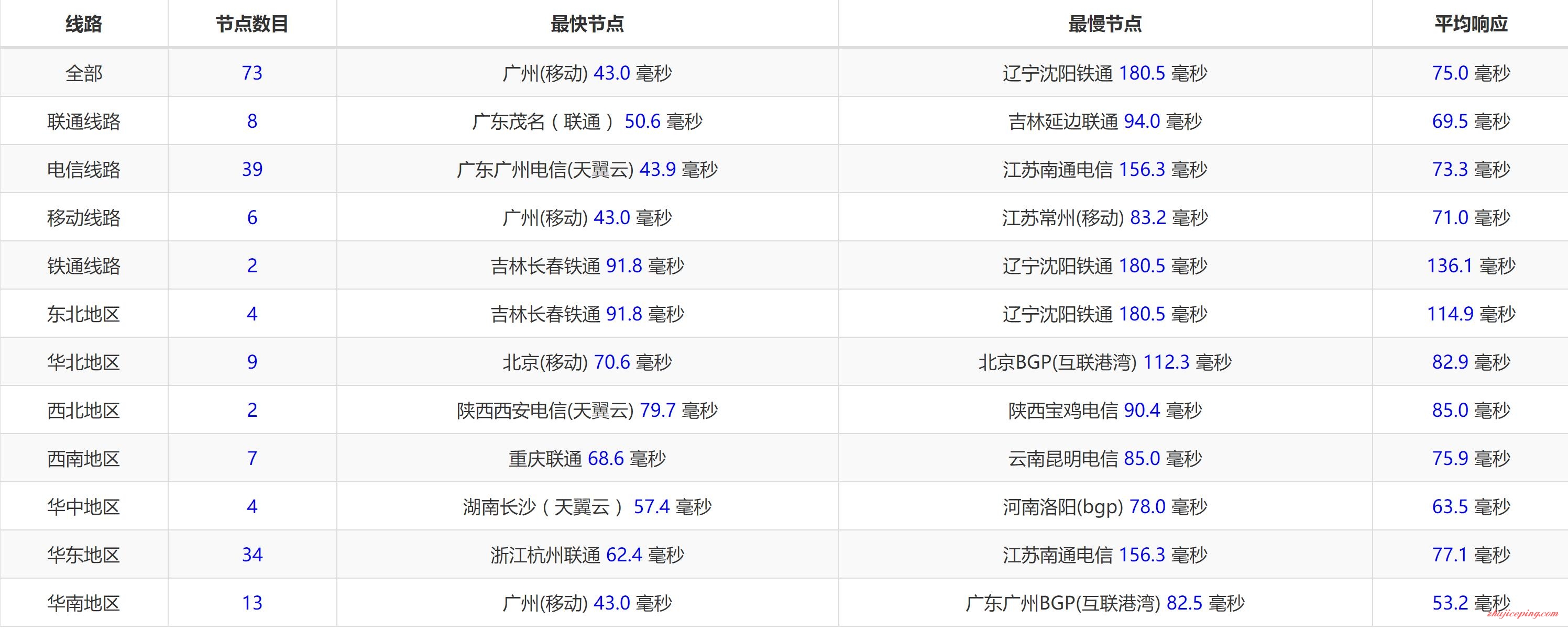Image resolution: width=1568 pixels, height=631 pixels.
Task: Click node count 2 for 铁通线路
Action: pyautogui.click(x=252, y=265)
